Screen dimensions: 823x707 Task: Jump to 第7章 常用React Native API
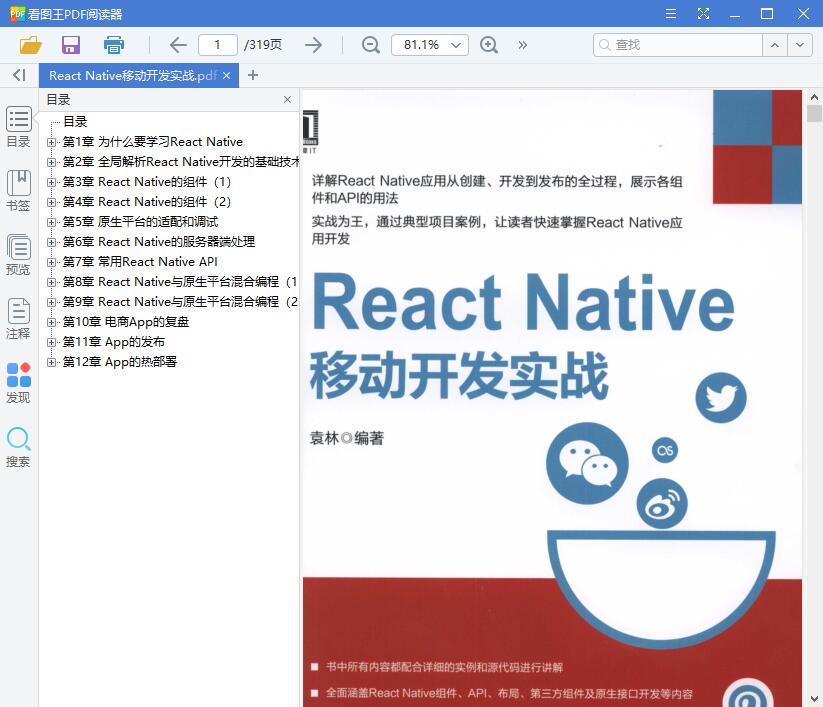click(140, 261)
